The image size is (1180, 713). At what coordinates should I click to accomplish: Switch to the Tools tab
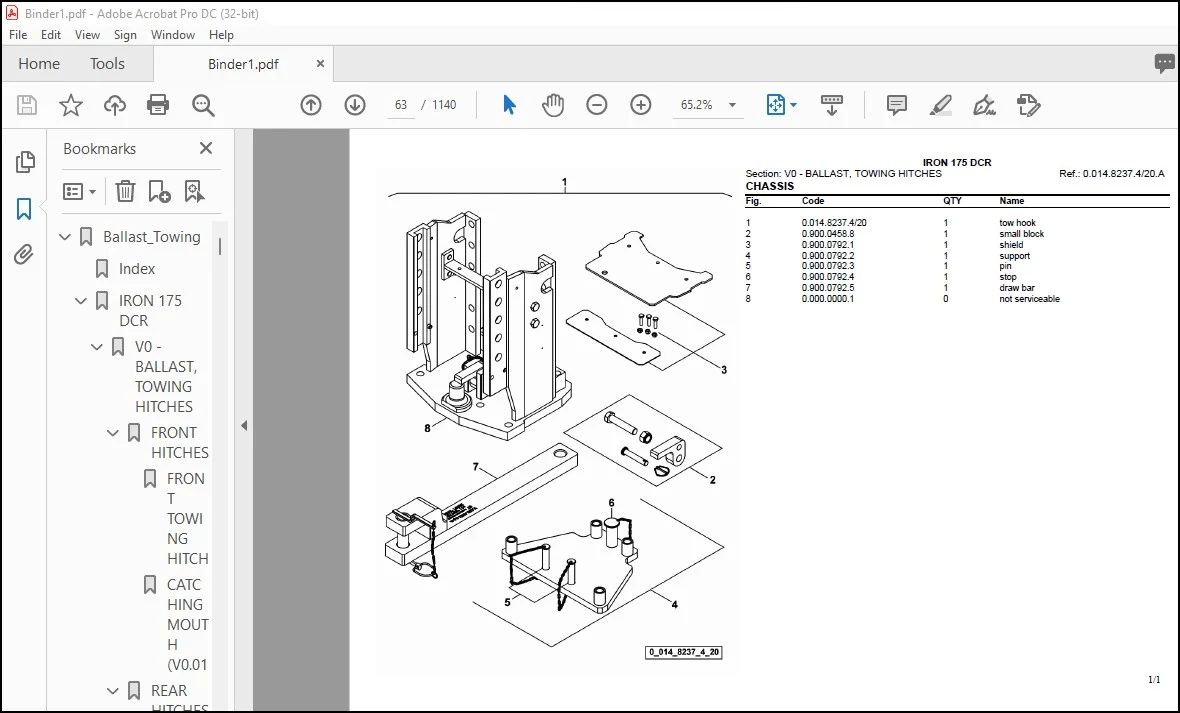[x=107, y=64]
